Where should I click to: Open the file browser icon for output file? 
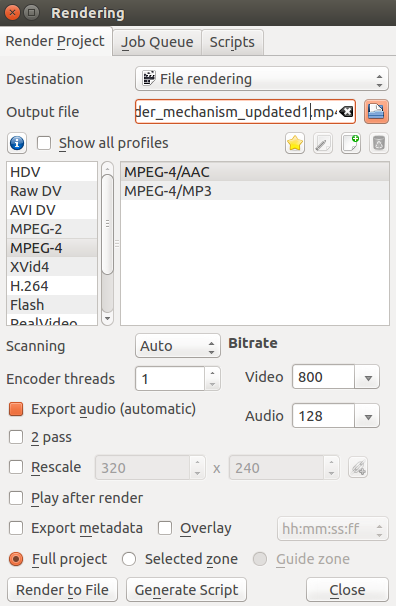376,112
